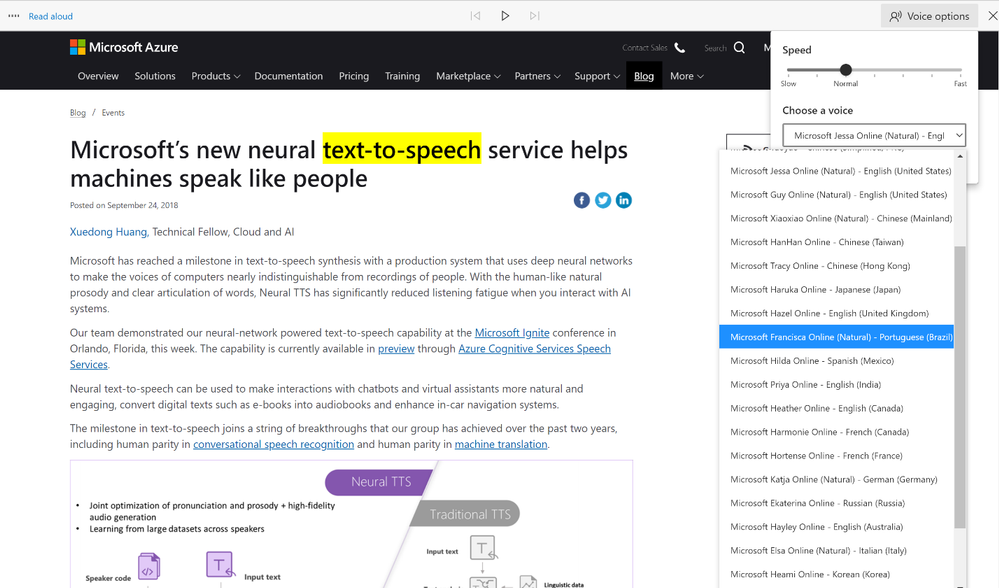The width and height of the screenshot is (999, 588).
Task: Select Microsoft Xiaoxiao Online Chinese voice
Action: point(837,218)
